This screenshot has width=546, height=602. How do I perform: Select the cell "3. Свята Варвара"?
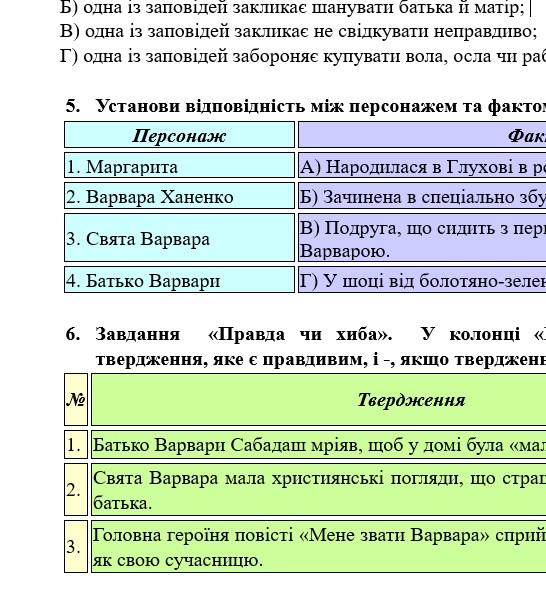point(179,238)
